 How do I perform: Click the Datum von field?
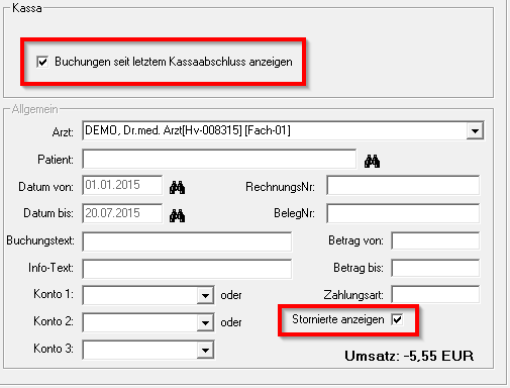pyautogui.click(x=122, y=185)
